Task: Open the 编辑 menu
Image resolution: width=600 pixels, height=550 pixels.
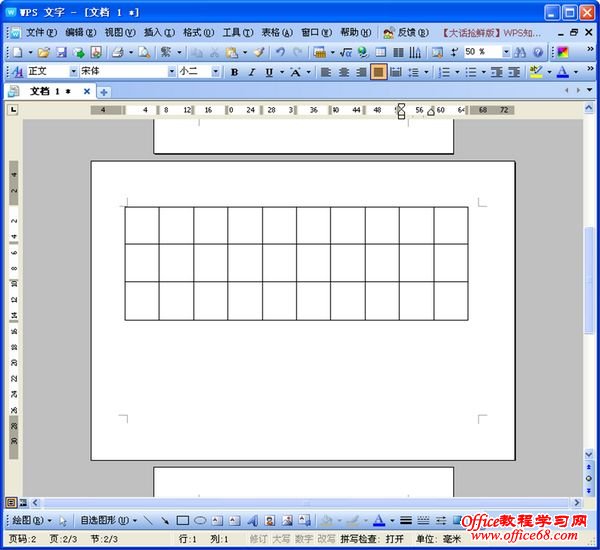Action: coord(80,33)
